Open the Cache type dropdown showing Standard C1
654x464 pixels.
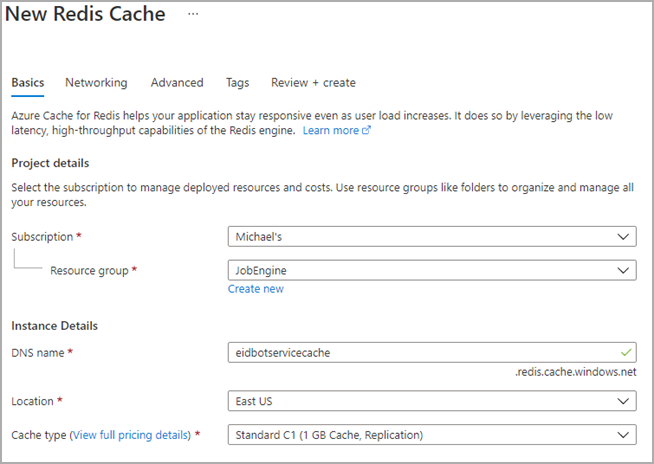click(431, 435)
